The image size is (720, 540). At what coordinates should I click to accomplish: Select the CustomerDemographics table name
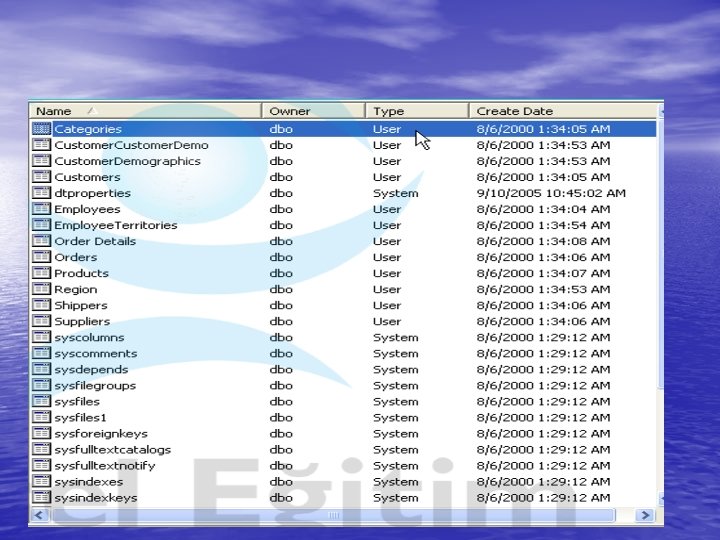point(127,161)
